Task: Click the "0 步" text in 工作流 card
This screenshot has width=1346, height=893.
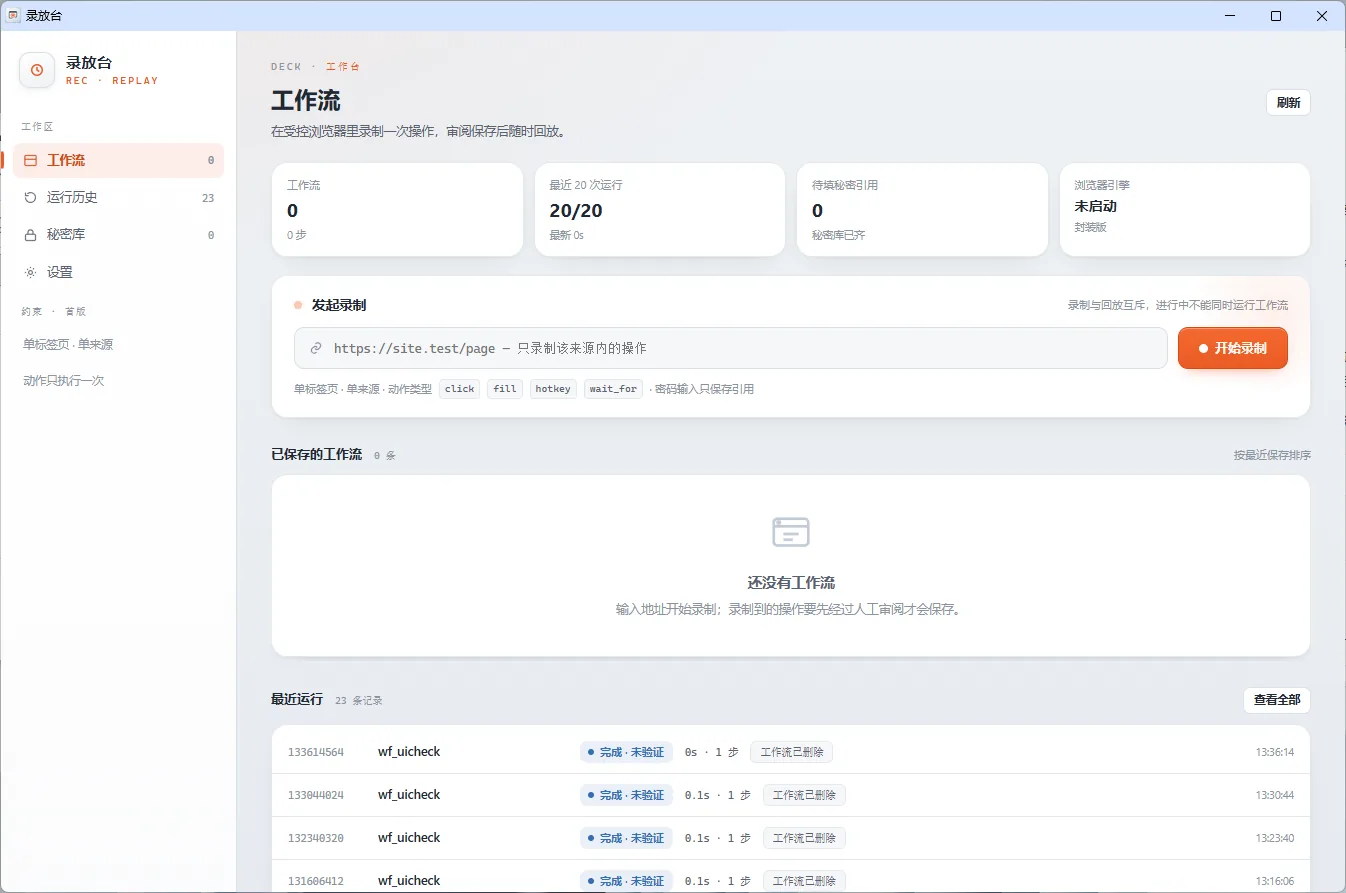Action: click(297, 235)
